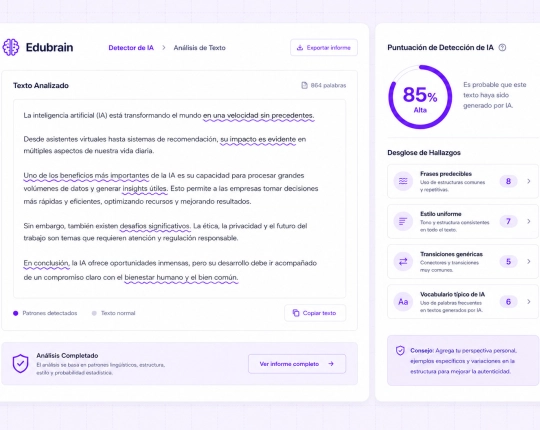Click the Transiciones genéricas arrows icon

click(x=403, y=262)
